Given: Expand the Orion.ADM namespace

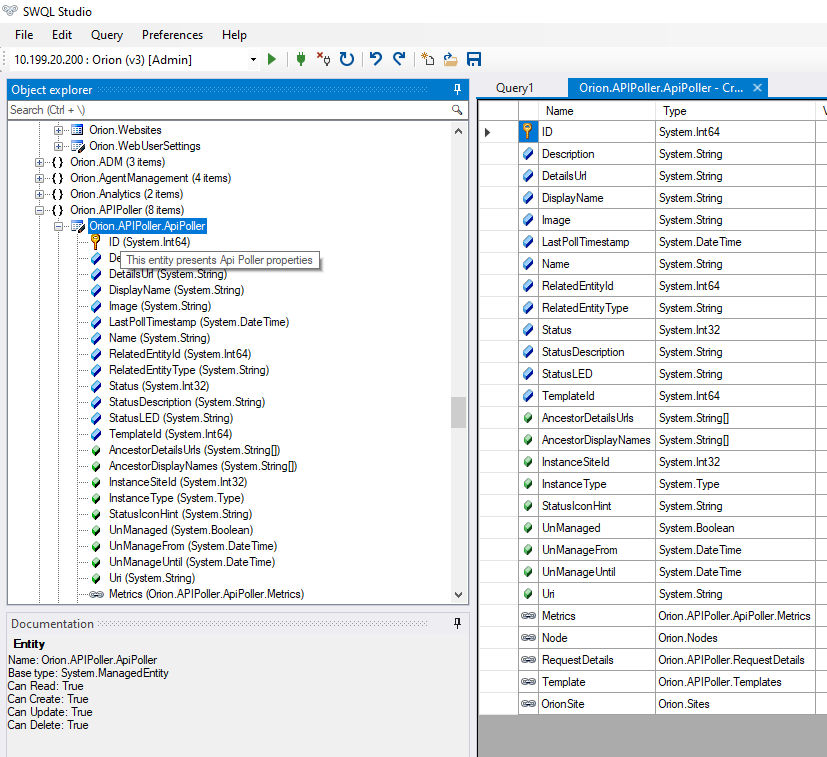Looking at the screenshot, I should [x=39, y=162].
